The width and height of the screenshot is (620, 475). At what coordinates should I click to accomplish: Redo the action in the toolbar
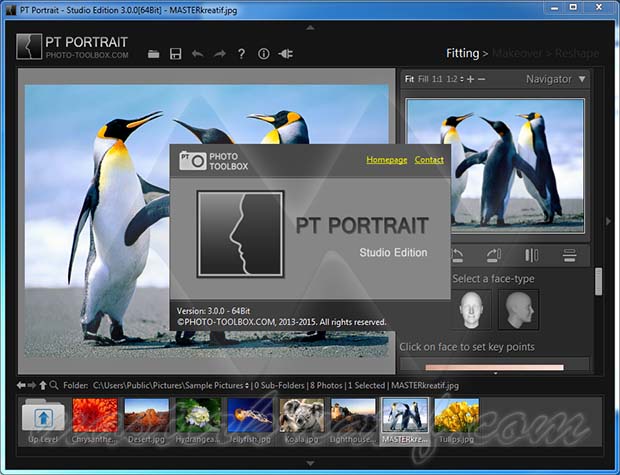click(219, 54)
